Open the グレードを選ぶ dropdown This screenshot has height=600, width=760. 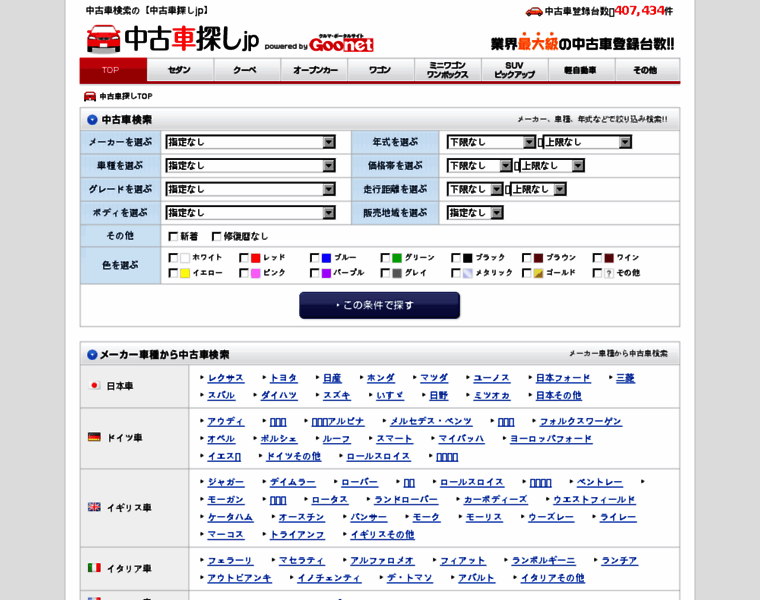[251, 189]
